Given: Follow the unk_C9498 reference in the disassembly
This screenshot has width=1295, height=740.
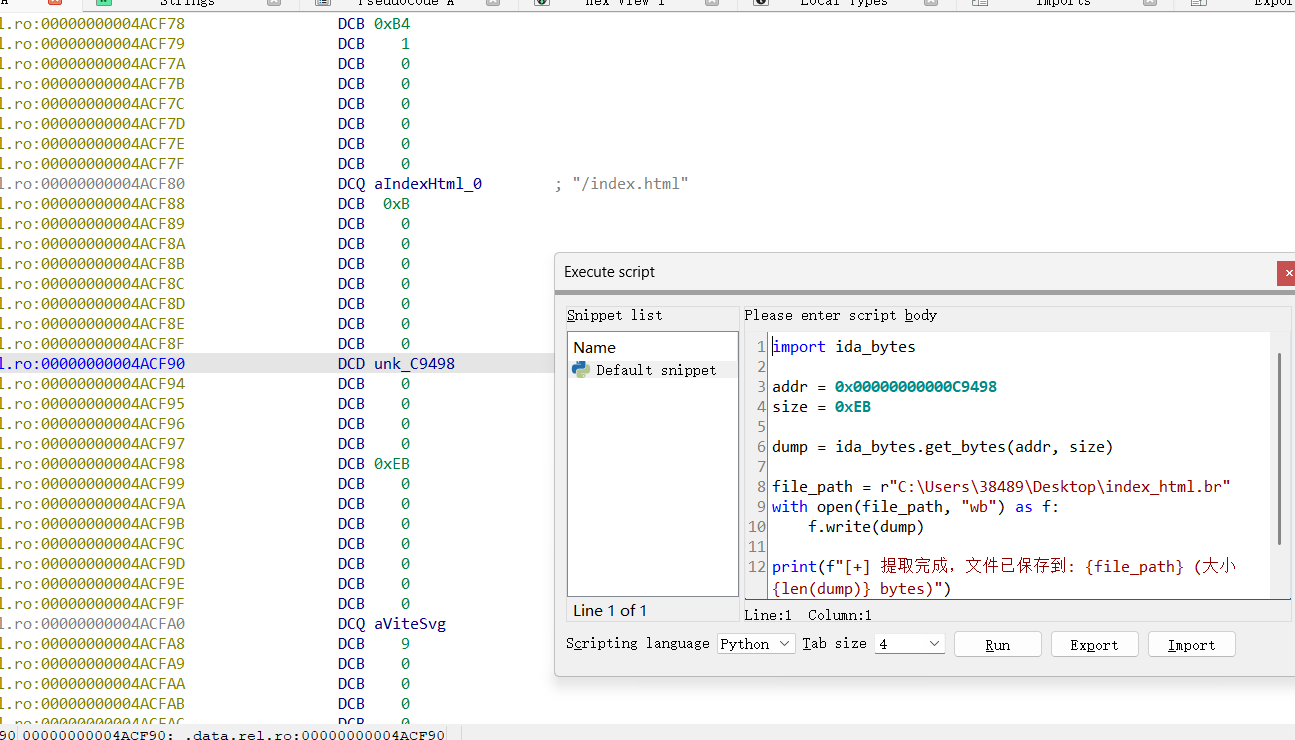Looking at the screenshot, I should [414, 364].
